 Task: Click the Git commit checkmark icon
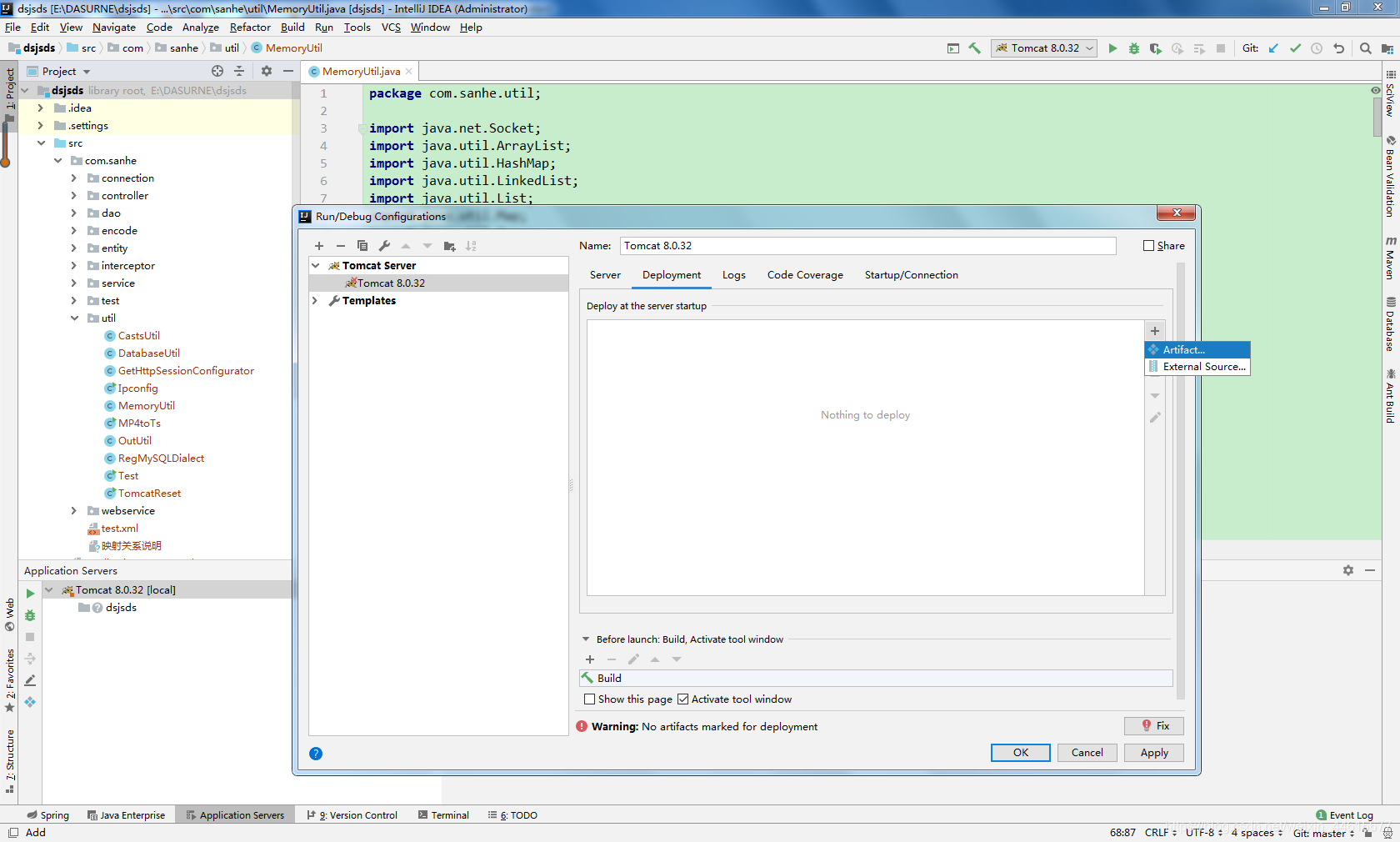tap(1295, 48)
